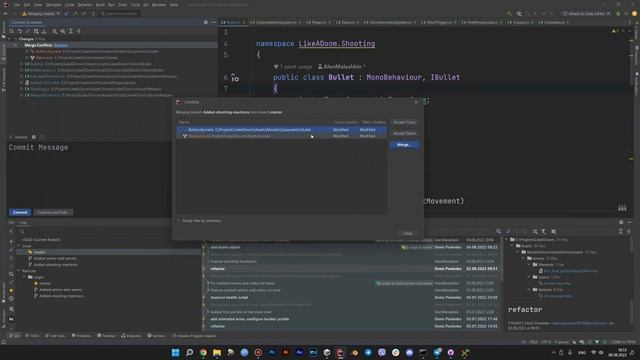Select the second conflict file row in the dialog
640x360 pixels.
tap(282, 136)
